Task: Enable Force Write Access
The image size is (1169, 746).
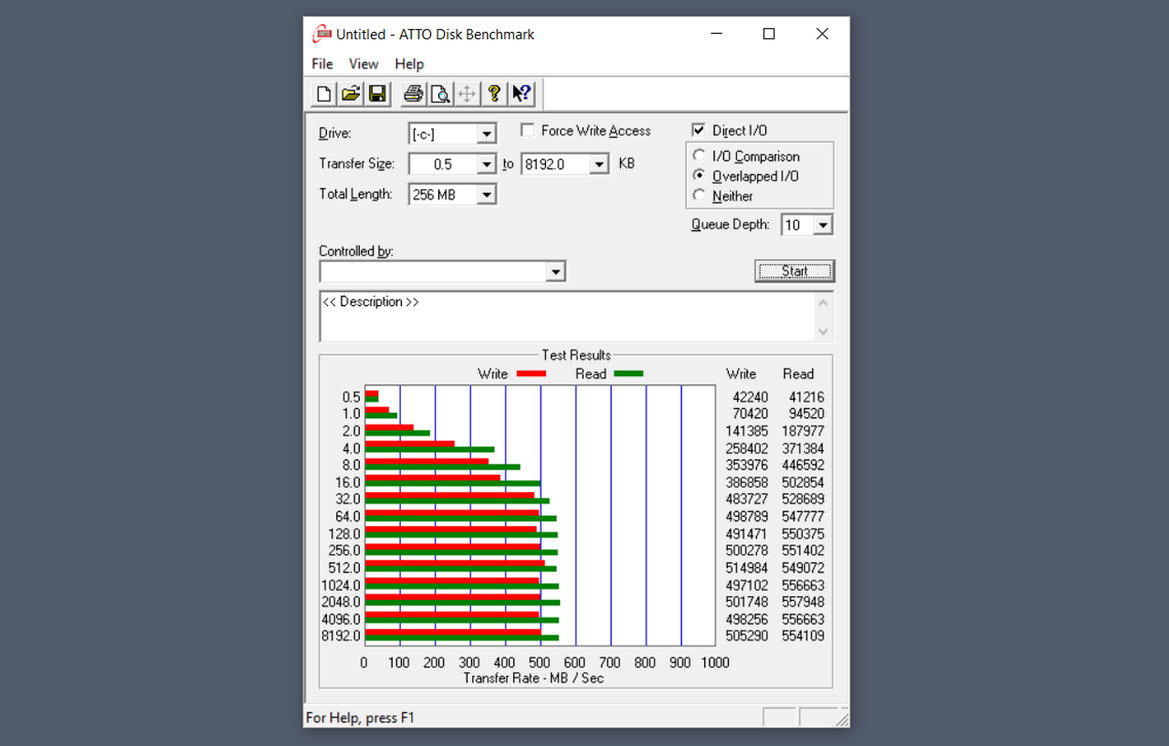Action: point(527,130)
